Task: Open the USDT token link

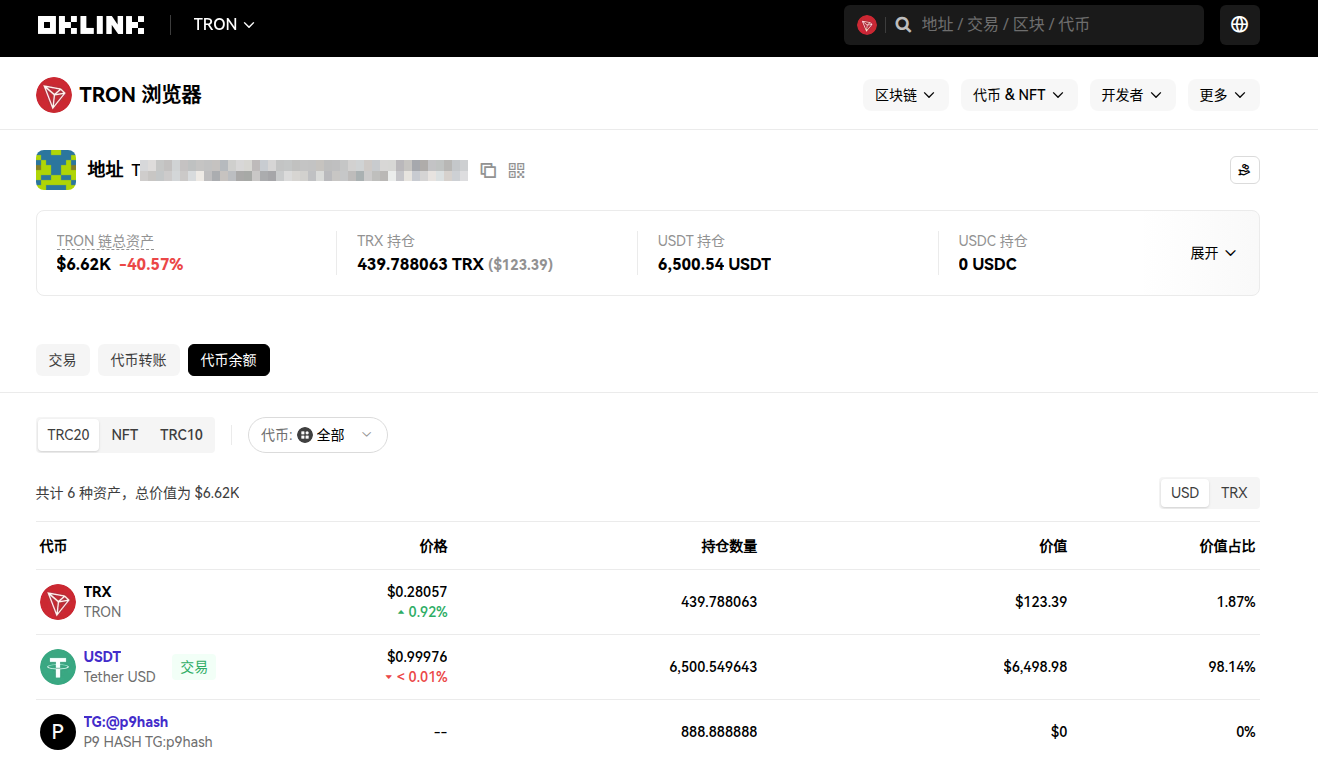Action: (102, 657)
